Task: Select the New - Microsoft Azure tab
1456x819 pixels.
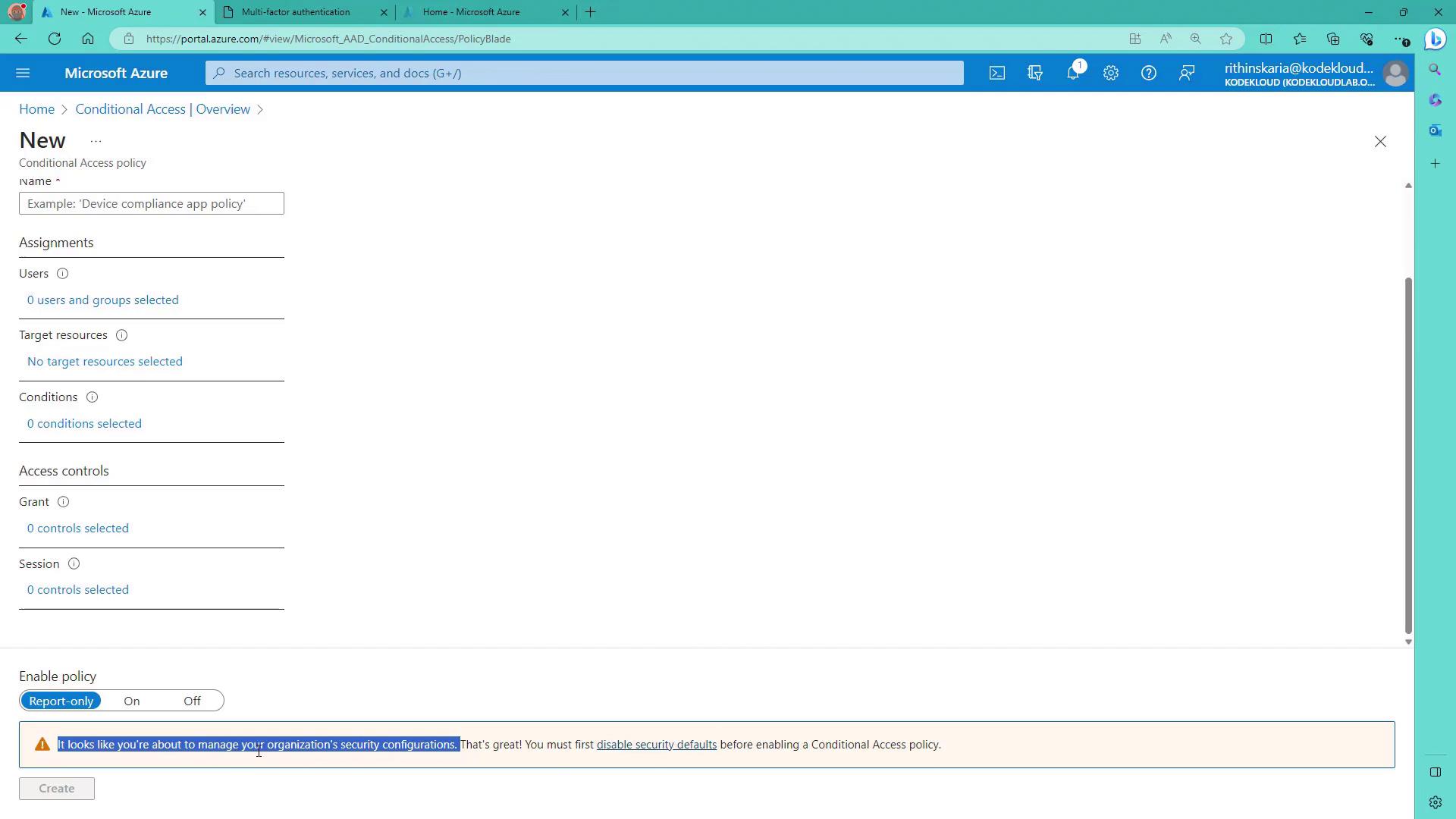Action: coord(105,12)
